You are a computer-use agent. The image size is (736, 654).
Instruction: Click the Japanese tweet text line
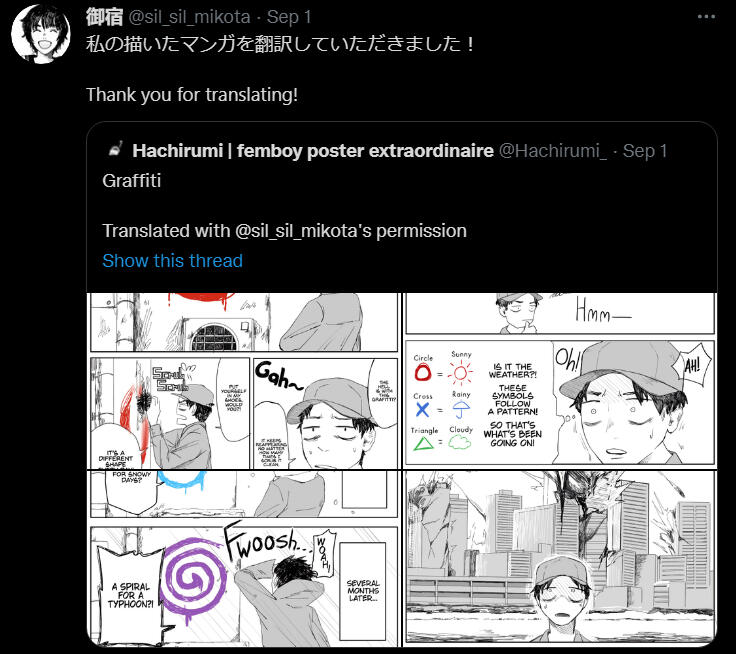[x=280, y=44]
